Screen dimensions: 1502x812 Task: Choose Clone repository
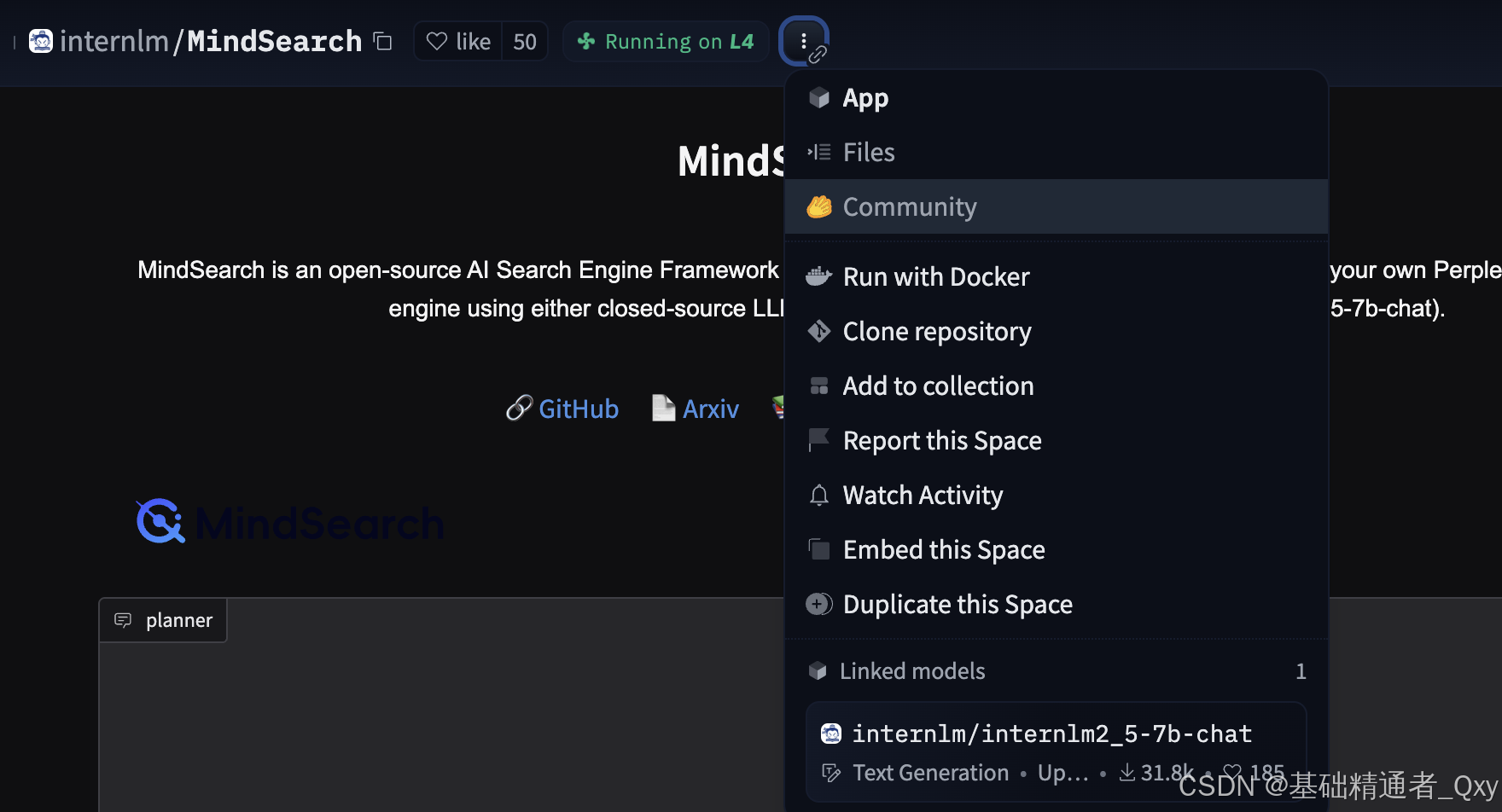pos(1056,331)
